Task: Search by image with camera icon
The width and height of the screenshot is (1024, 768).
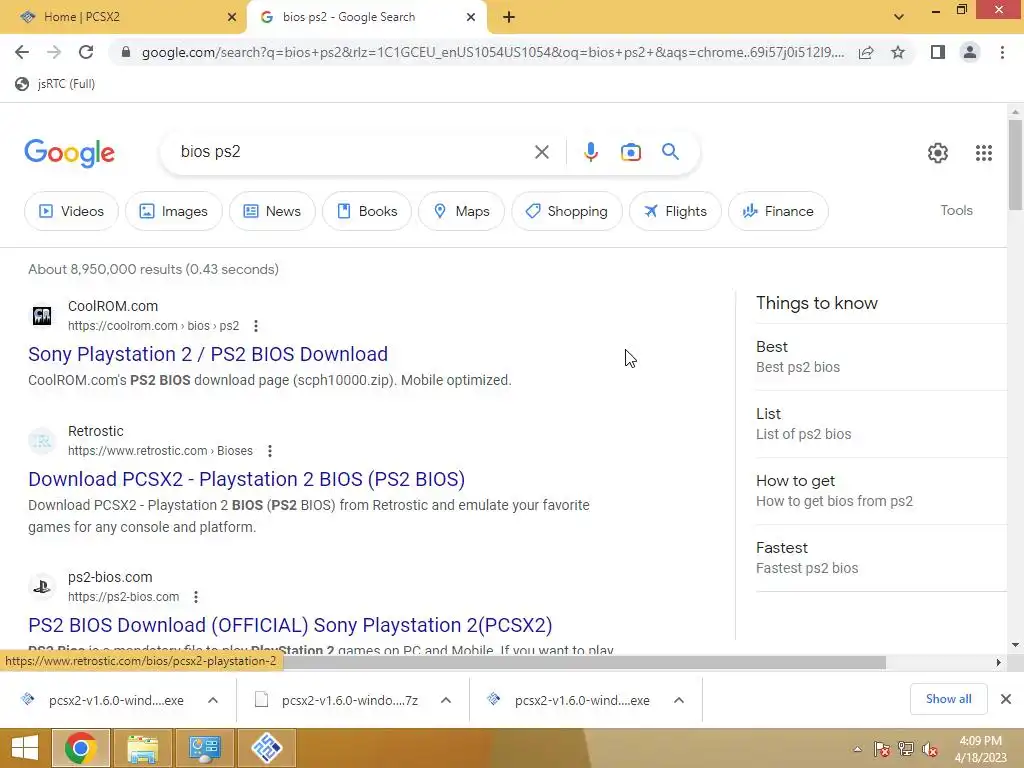Action: pos(630,152)
